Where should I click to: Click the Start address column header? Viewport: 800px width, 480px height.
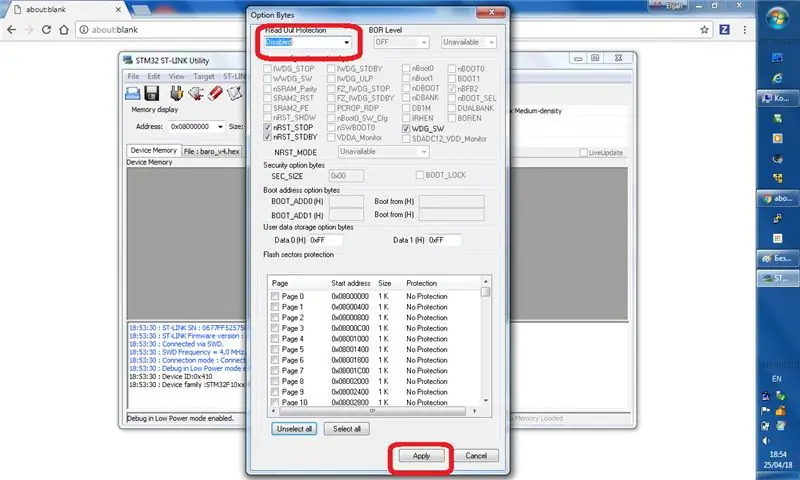click(x=351, y=283)
